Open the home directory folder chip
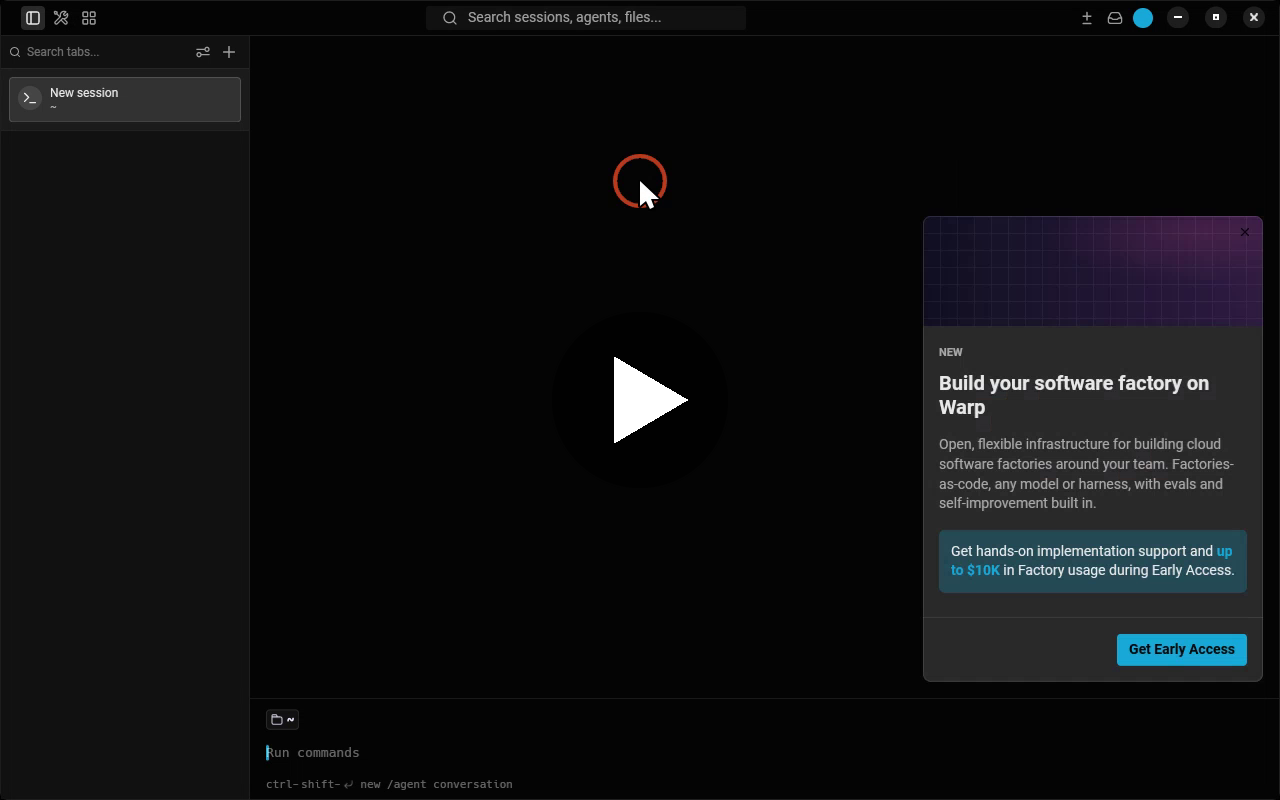Image resolution: width=1280 pixels, height=800 pixels. click(283, 719)
